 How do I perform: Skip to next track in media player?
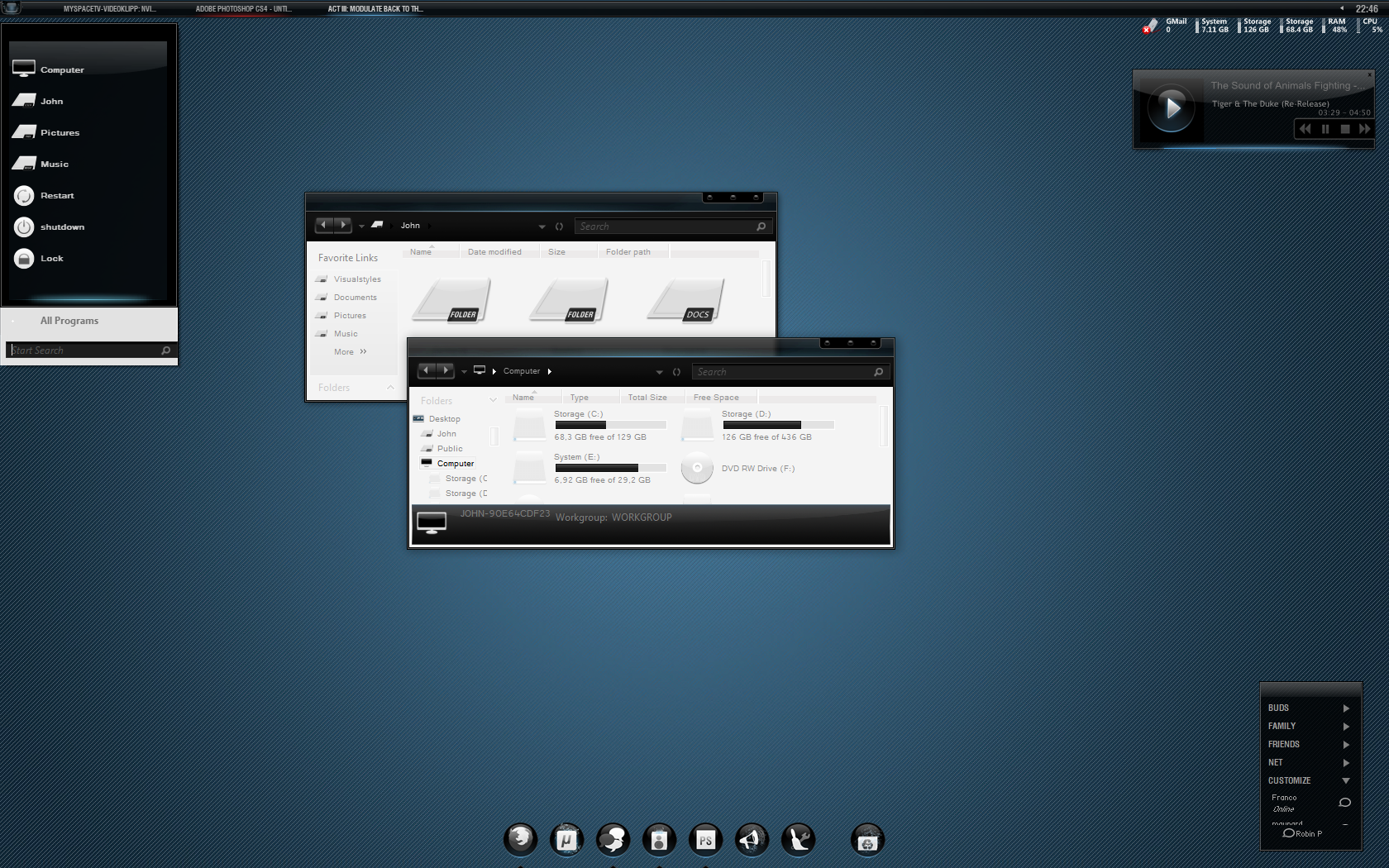point(1364,129)
